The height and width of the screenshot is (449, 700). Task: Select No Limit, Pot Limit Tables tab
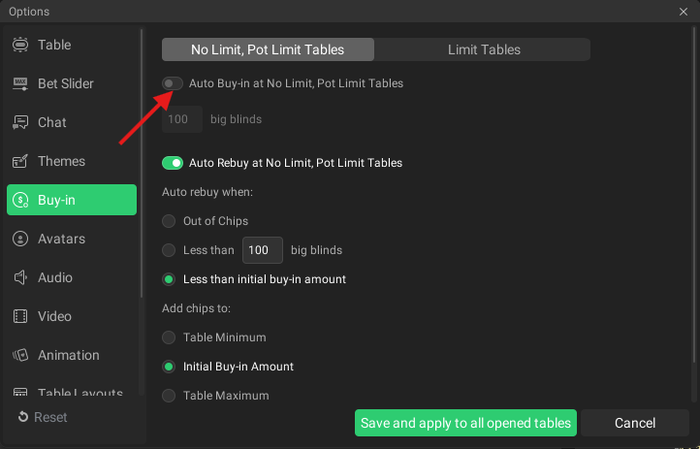[268, 49]
